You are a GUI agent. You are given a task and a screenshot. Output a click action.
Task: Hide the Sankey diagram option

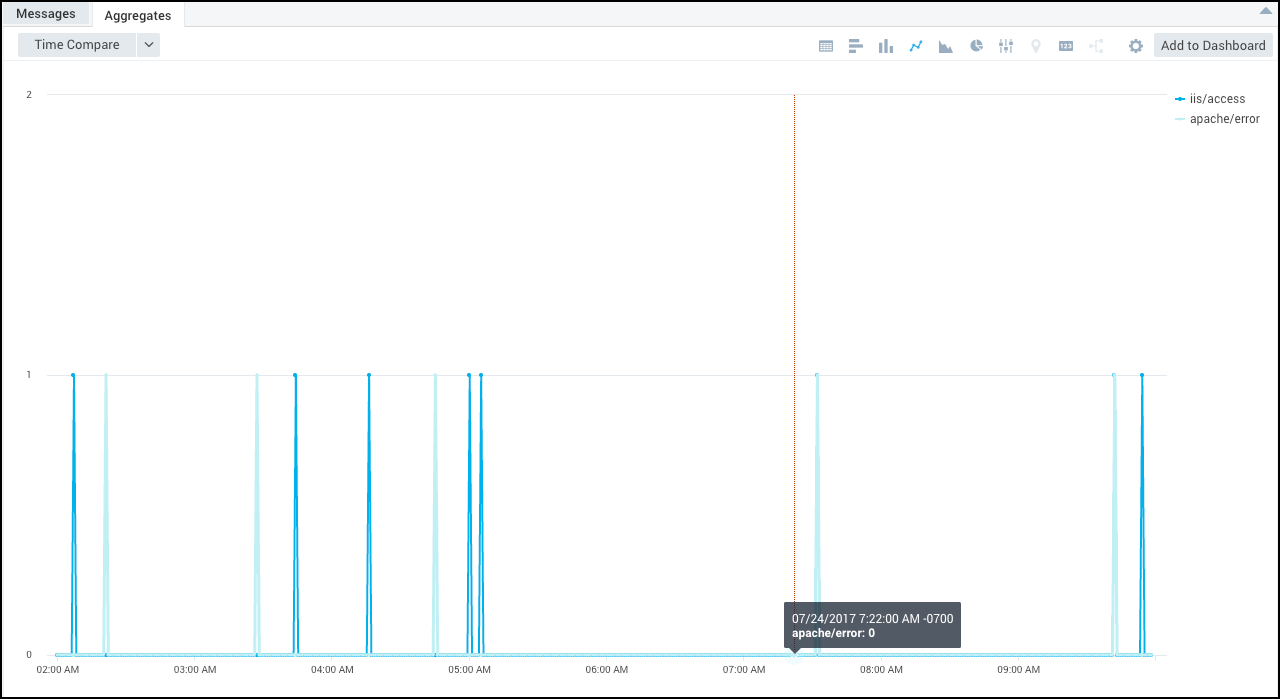click(x=1096, y=45)
